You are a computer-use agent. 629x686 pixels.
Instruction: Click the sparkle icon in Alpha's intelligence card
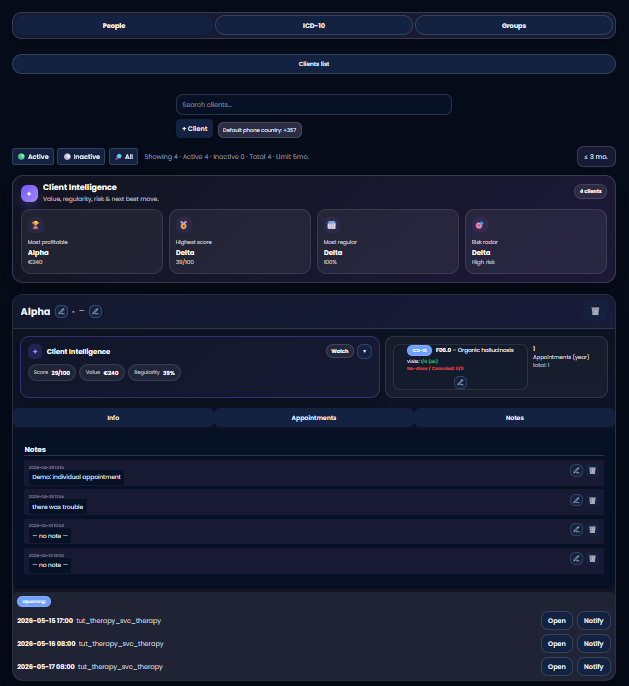[35, 351]
